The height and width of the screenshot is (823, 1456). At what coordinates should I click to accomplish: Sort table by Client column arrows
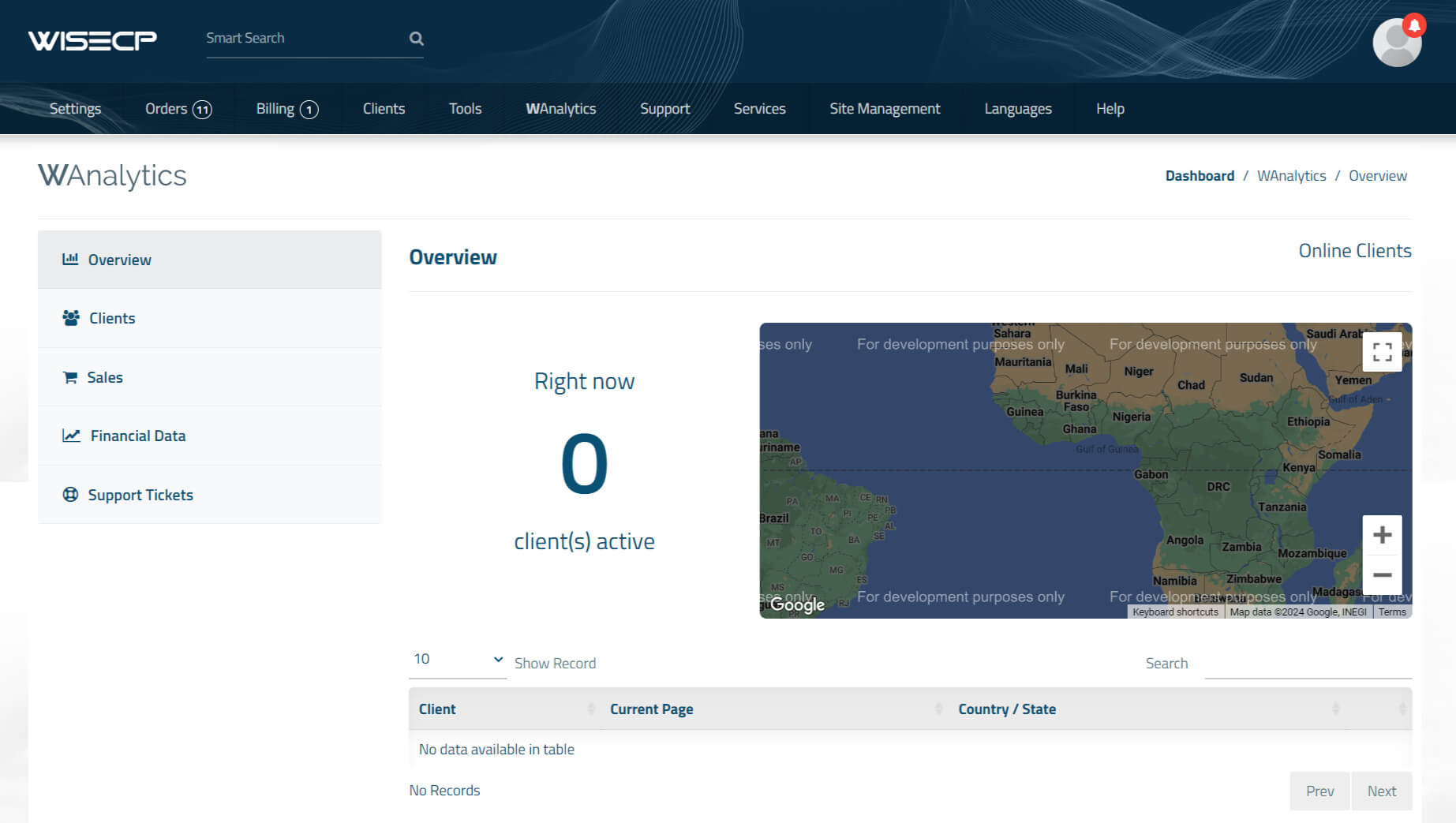[x=591, y=709]
